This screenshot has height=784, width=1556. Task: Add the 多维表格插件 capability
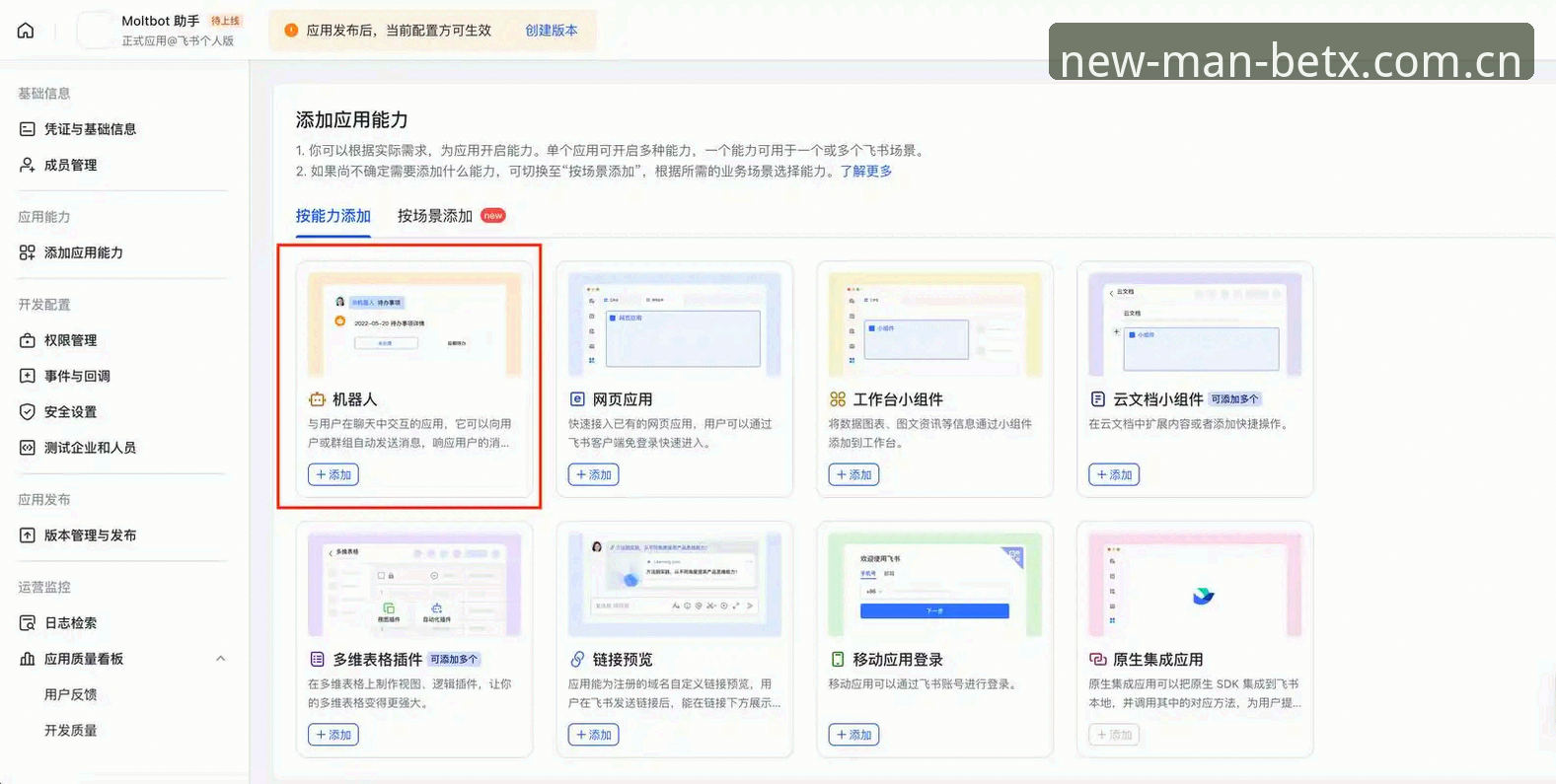pyautogui.click(x=333, y=735)
